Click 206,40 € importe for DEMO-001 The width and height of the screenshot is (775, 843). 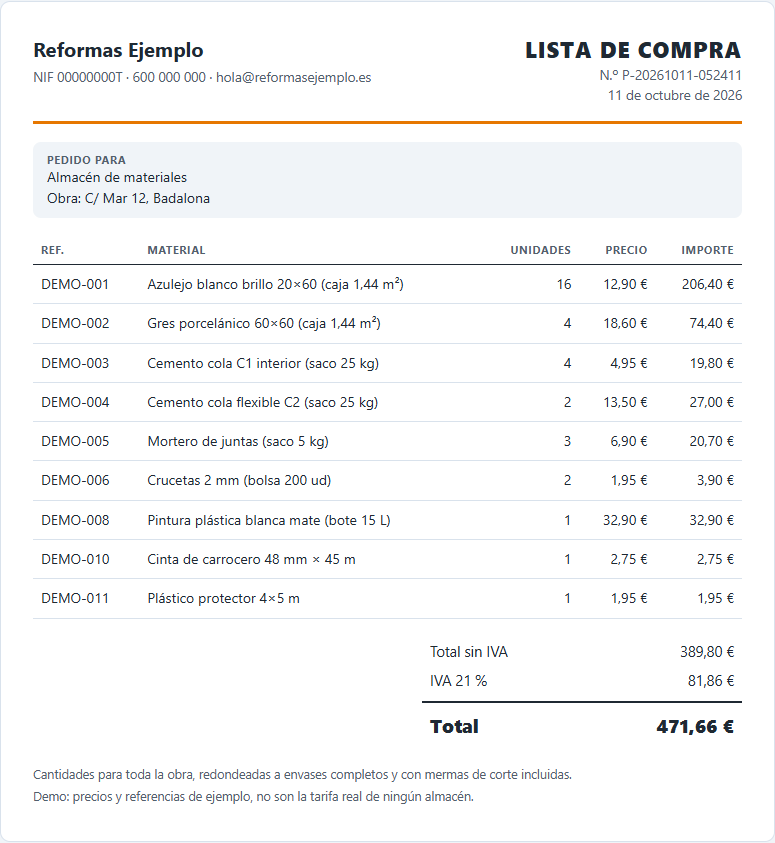(x=708, y=284)
